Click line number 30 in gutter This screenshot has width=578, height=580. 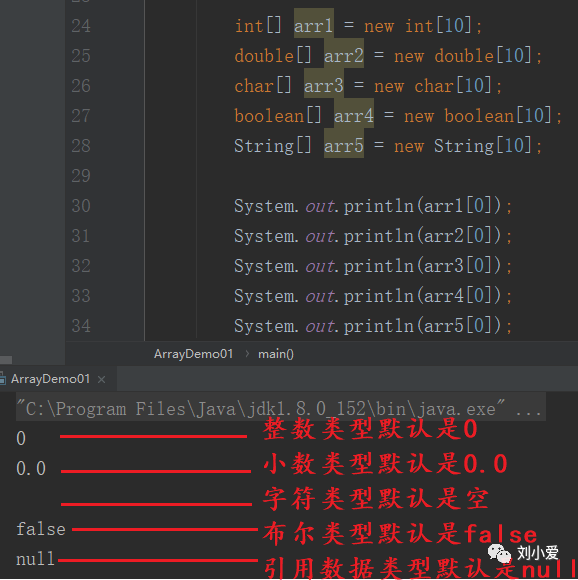(x=81, y=206)
